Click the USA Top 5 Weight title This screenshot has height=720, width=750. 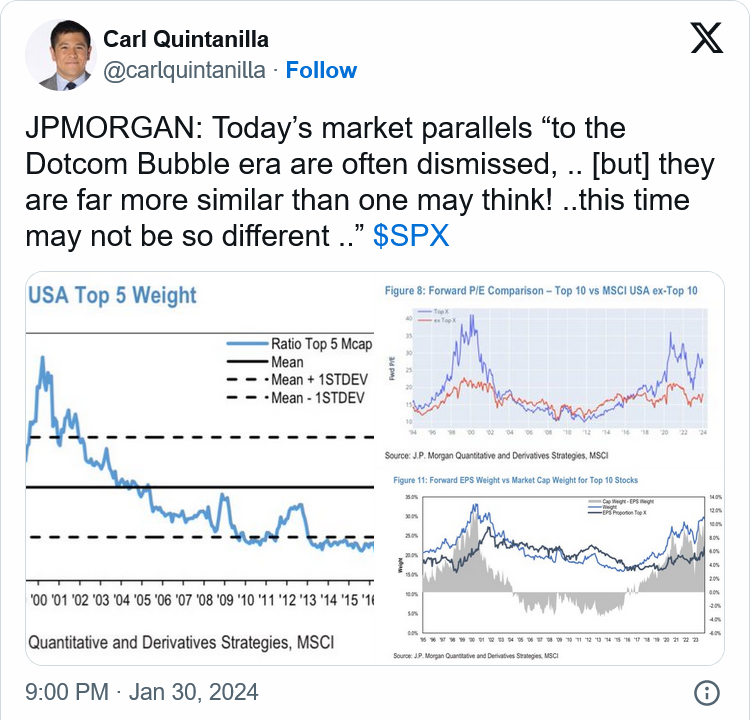(x=112, y=295)
